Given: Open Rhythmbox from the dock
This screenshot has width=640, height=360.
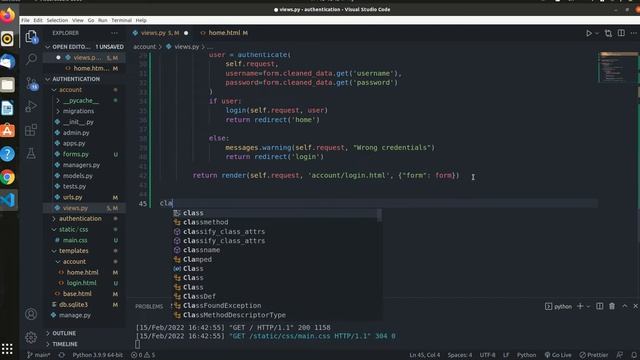Looking at the screenshot, I should 8,39.
